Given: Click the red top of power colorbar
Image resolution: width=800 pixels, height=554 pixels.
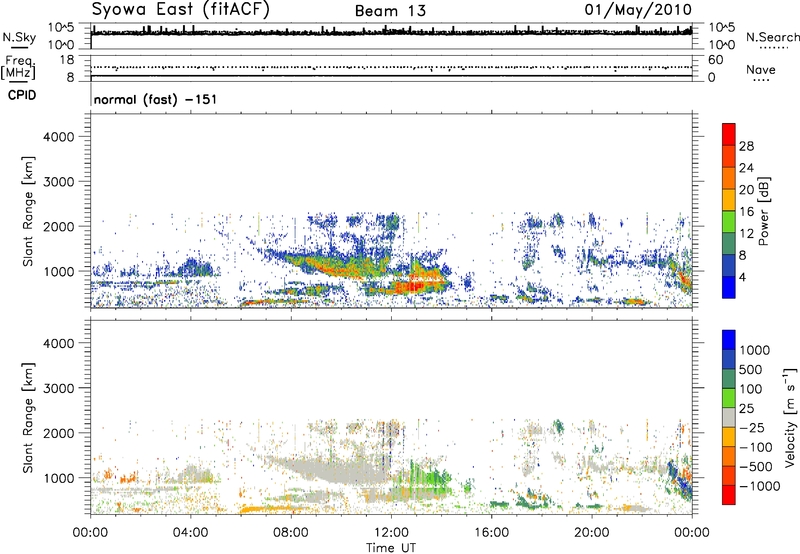Looking at the screenshot, I should click(729, 134).
